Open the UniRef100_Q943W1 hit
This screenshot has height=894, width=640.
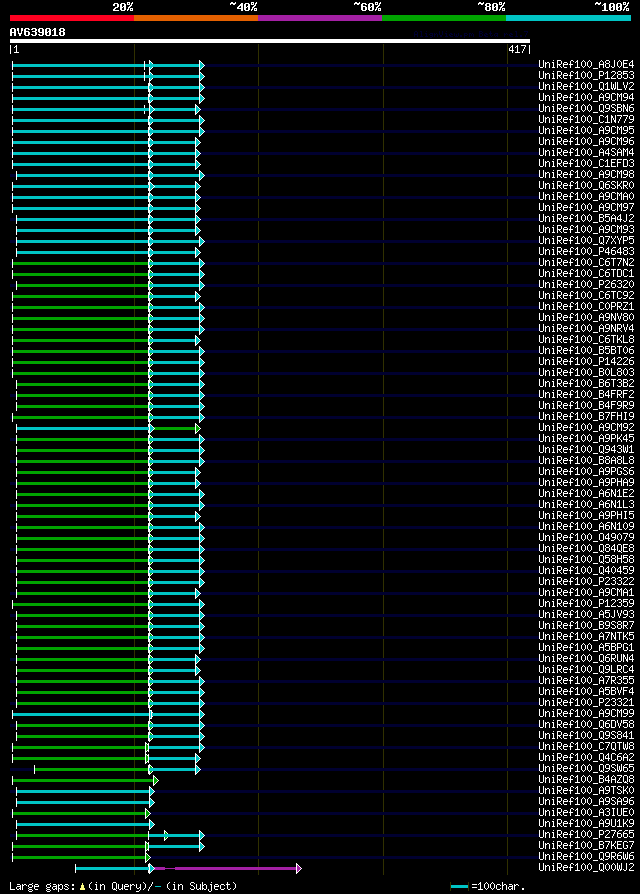[586, 449]
